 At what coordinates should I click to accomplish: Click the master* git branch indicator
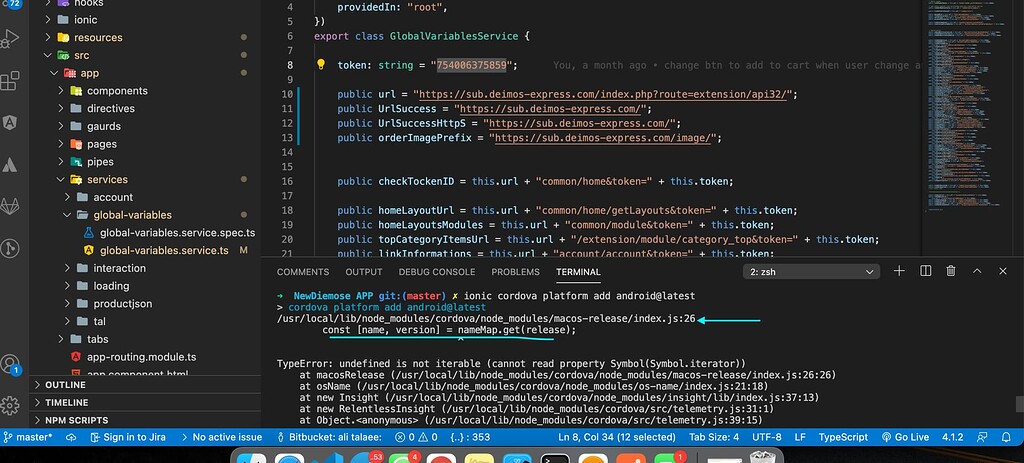28,437
